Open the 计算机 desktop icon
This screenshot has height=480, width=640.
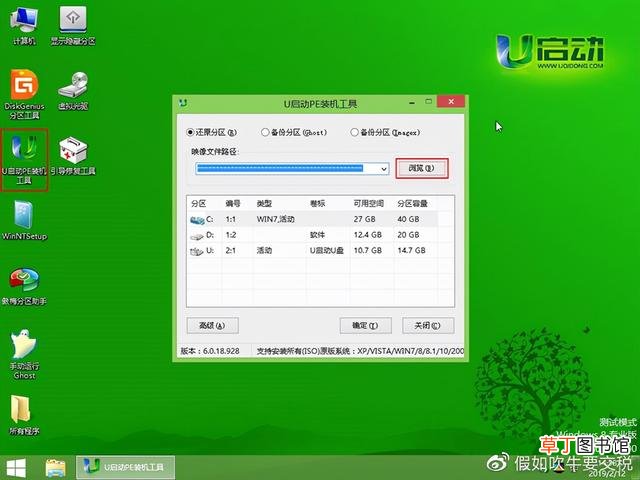24,25
